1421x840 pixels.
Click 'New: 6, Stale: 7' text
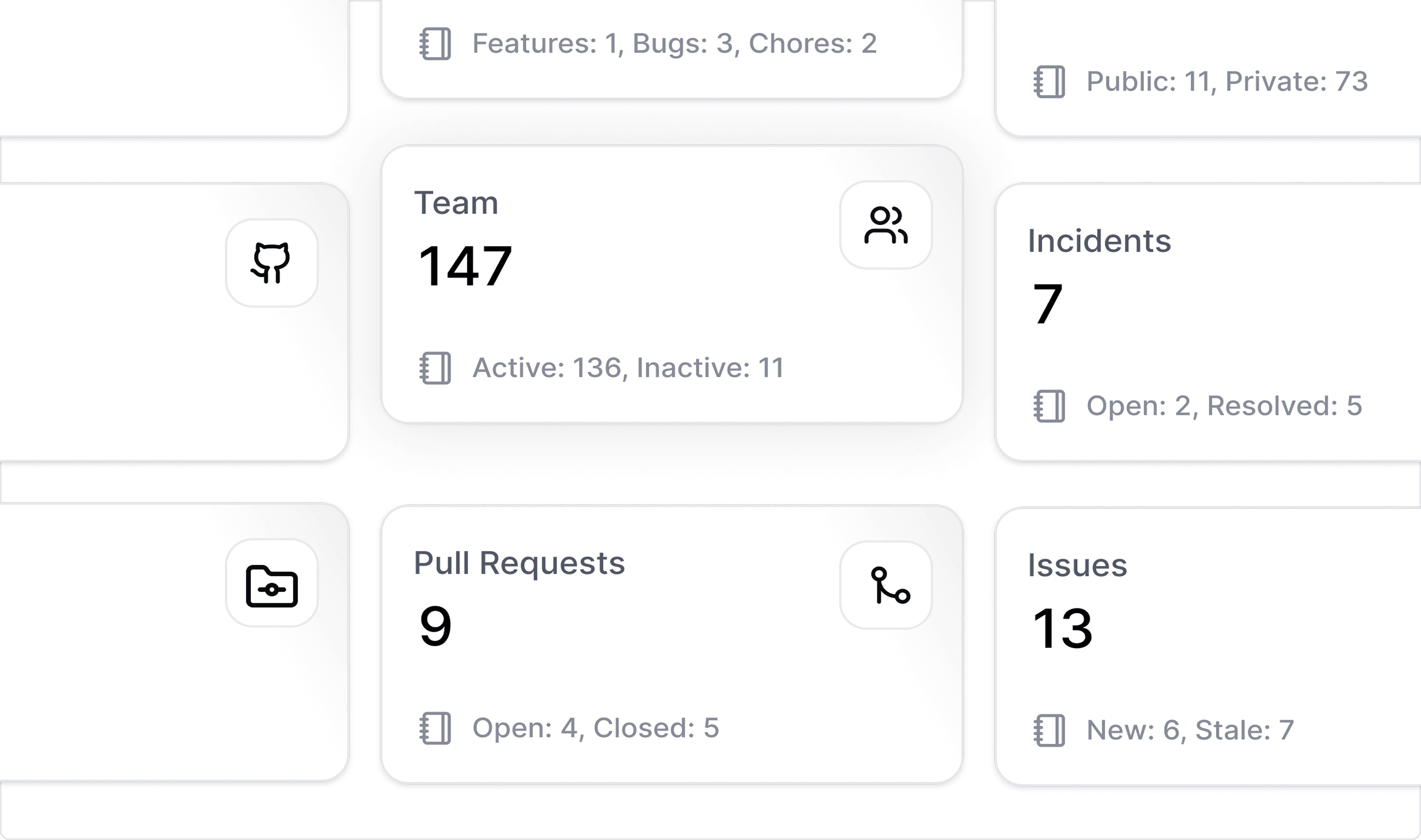(x=1190, y=730)
